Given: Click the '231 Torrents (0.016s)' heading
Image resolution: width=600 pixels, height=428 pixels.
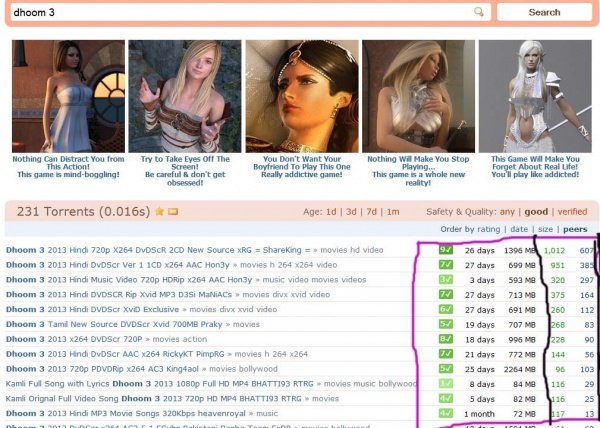Looking at the screenshot, I should 83,212.
